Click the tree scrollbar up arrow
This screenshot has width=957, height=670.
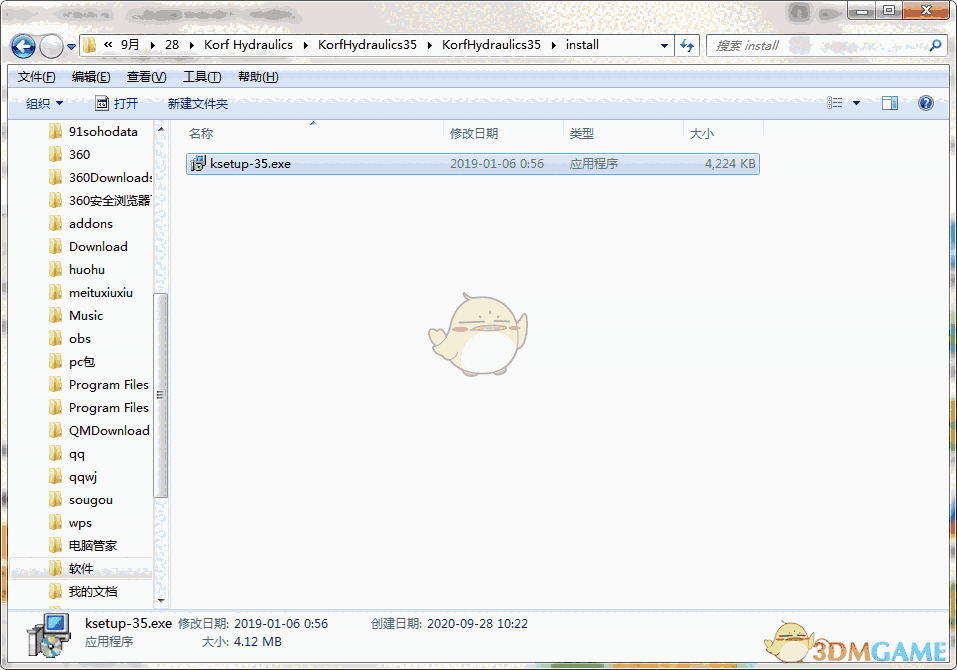(161, 129)
